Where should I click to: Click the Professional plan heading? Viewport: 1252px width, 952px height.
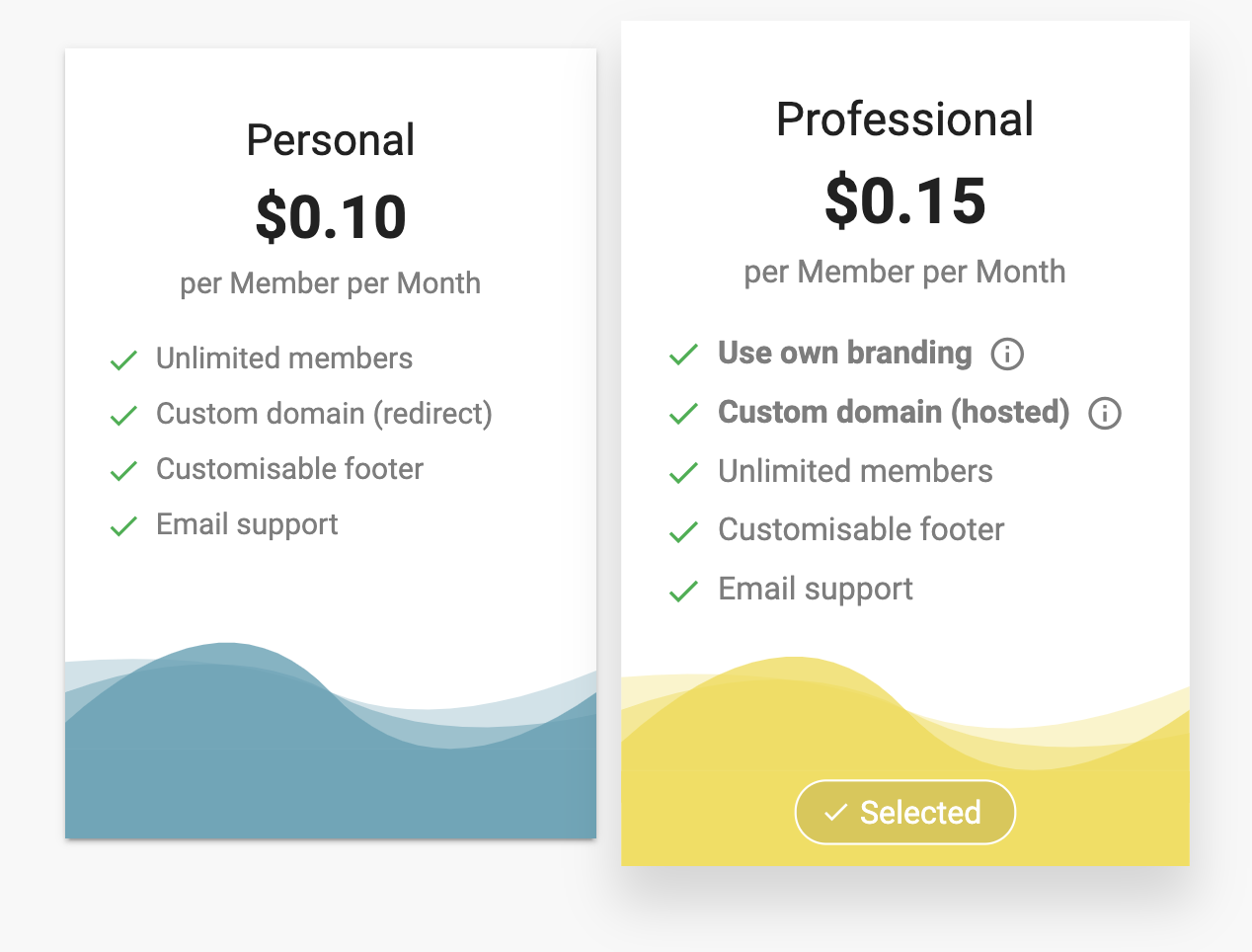(x=904, y=119)
